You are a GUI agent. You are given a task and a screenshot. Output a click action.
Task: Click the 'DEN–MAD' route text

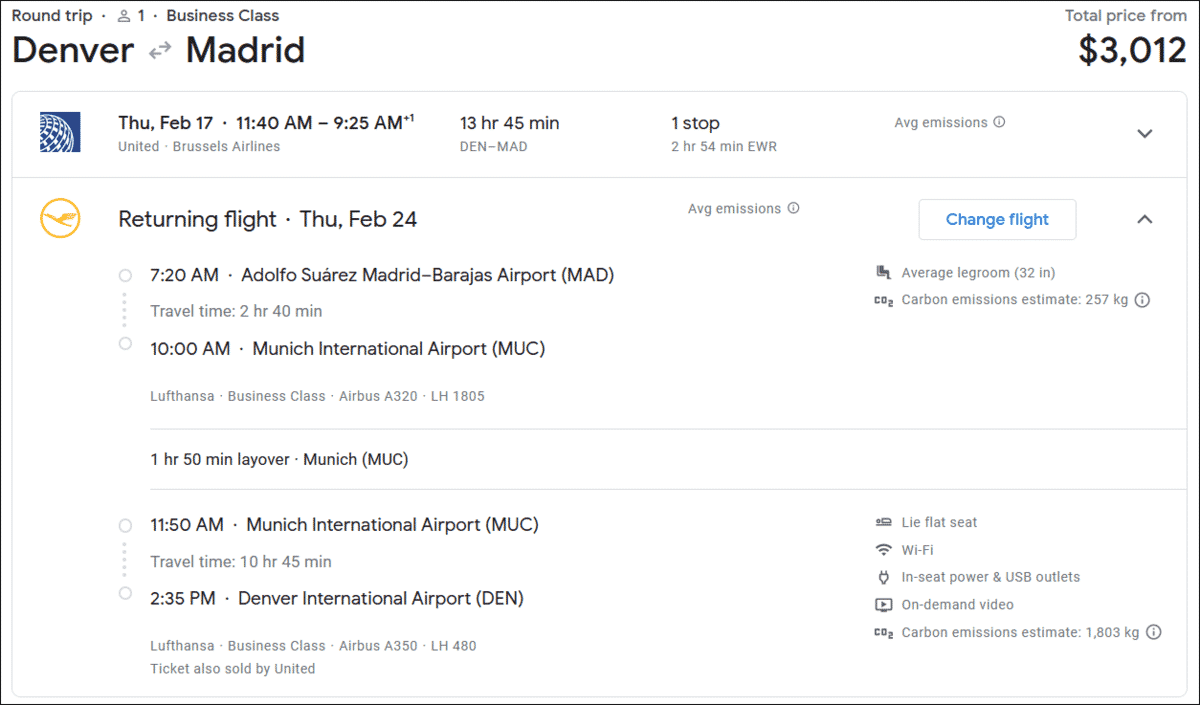pyautogui.click(x=494, y=147)
